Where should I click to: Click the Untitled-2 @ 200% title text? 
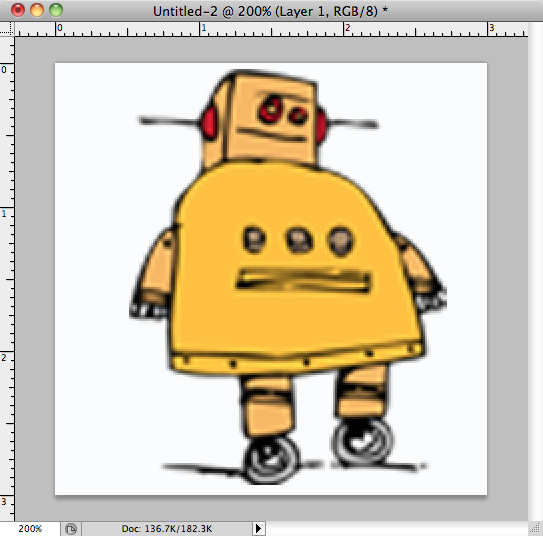click(270, 11)
